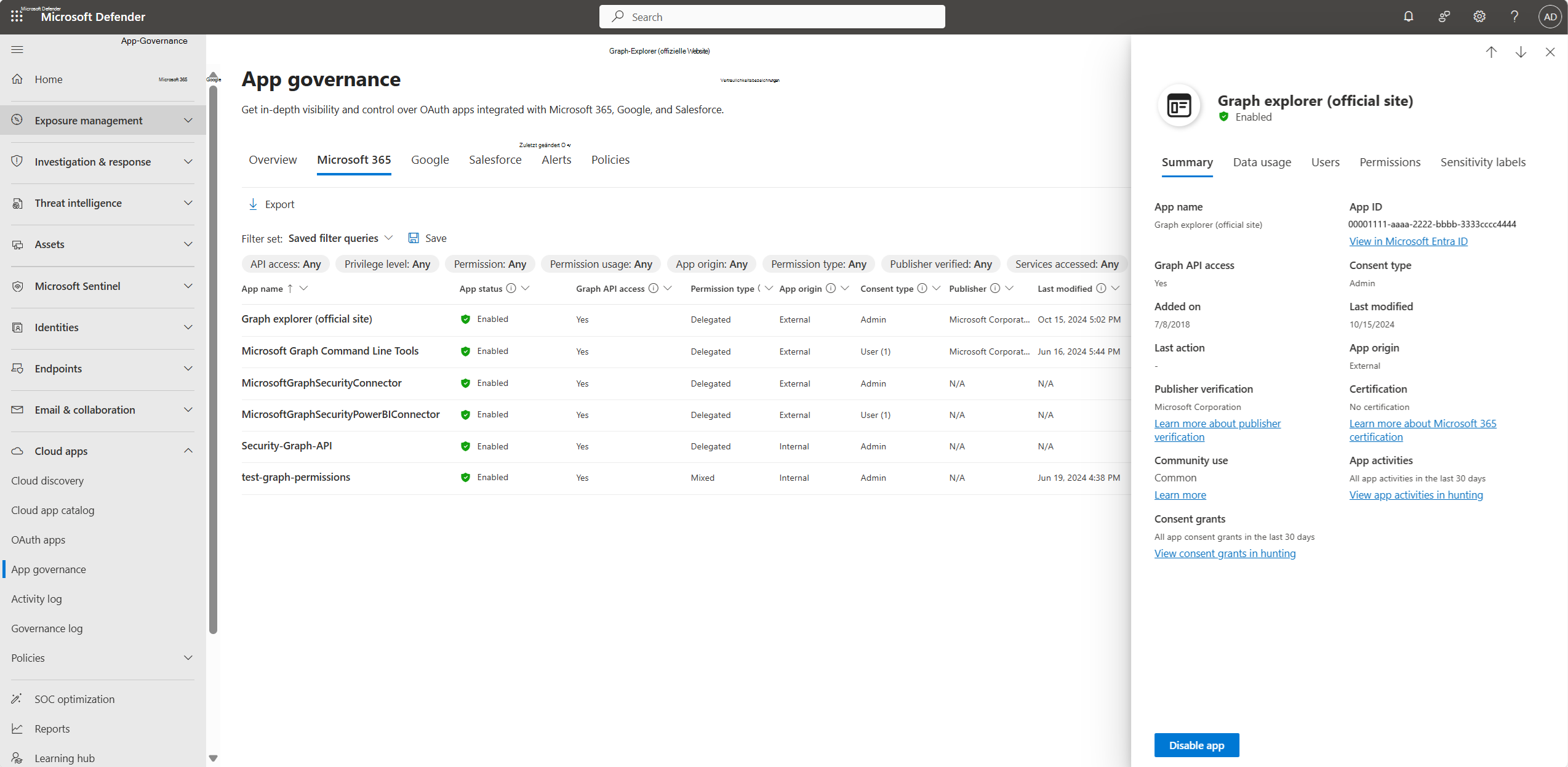This screenshot has width=1568, height=767.
Task: Click the Disable app button
Action: (1196, 745)
